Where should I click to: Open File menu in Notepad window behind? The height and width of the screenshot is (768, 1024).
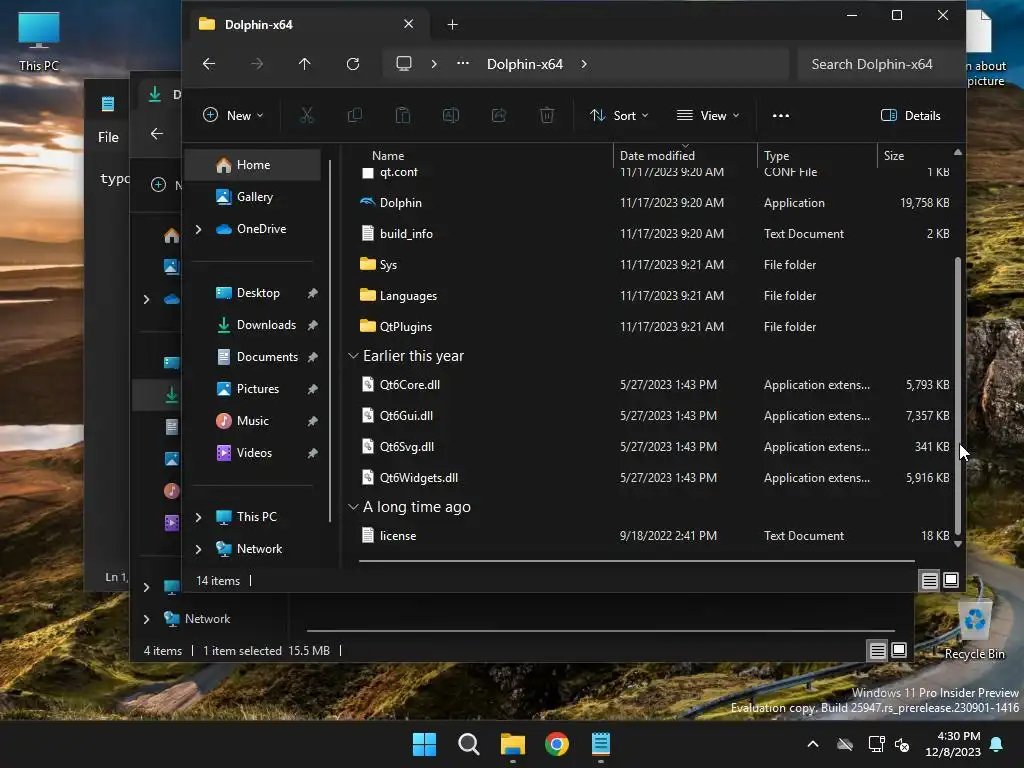[x=108, y=137]
